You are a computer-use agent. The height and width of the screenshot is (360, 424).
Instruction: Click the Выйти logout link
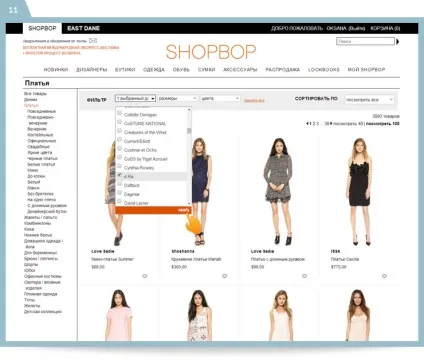click(357, 28)
